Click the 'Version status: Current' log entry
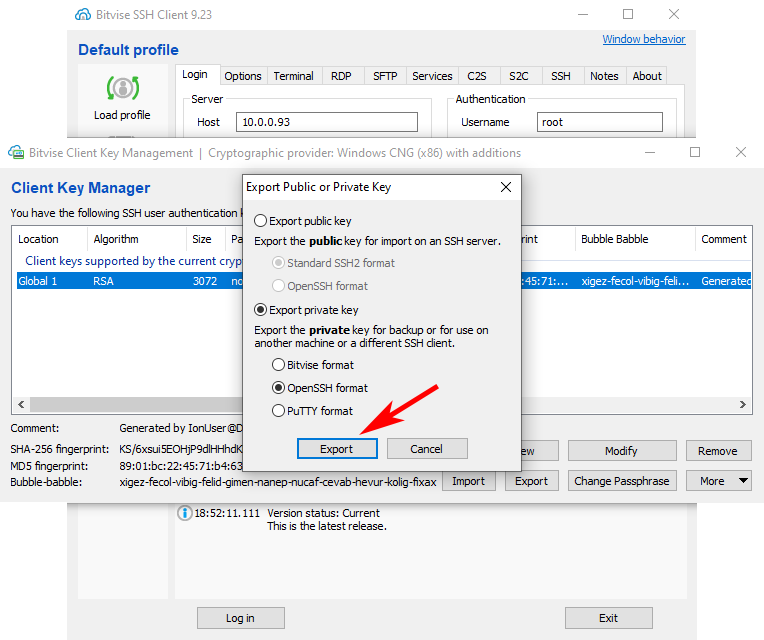 [324, 513]
